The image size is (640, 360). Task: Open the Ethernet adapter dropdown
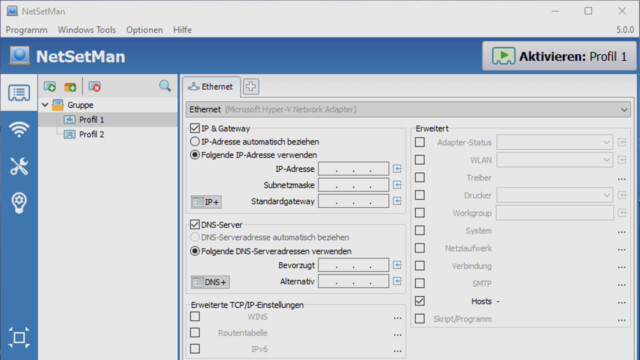point(408,109)
